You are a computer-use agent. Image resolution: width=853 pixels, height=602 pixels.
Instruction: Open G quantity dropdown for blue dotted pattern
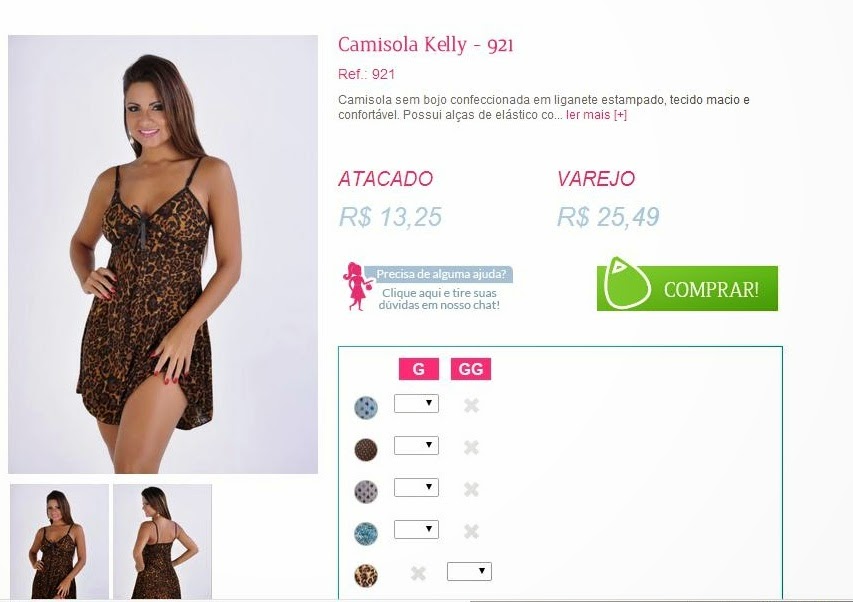[416, 404]
